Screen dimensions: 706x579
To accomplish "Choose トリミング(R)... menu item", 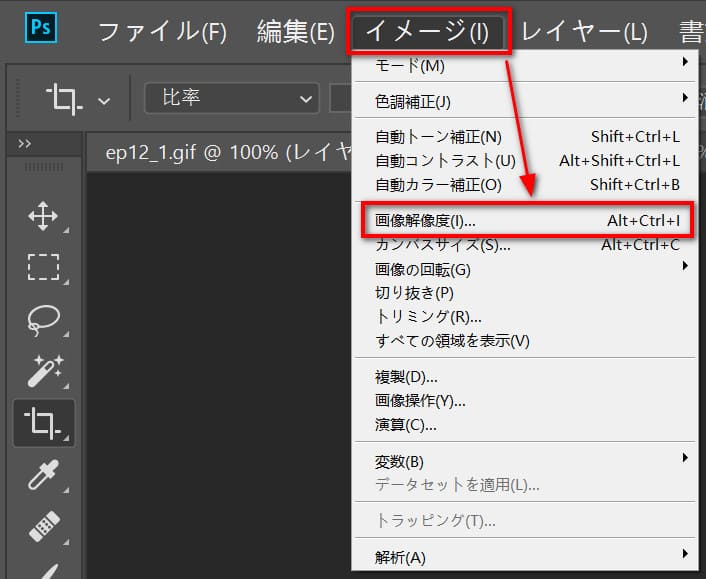I will pyautogui.click(x=525, y=317).
